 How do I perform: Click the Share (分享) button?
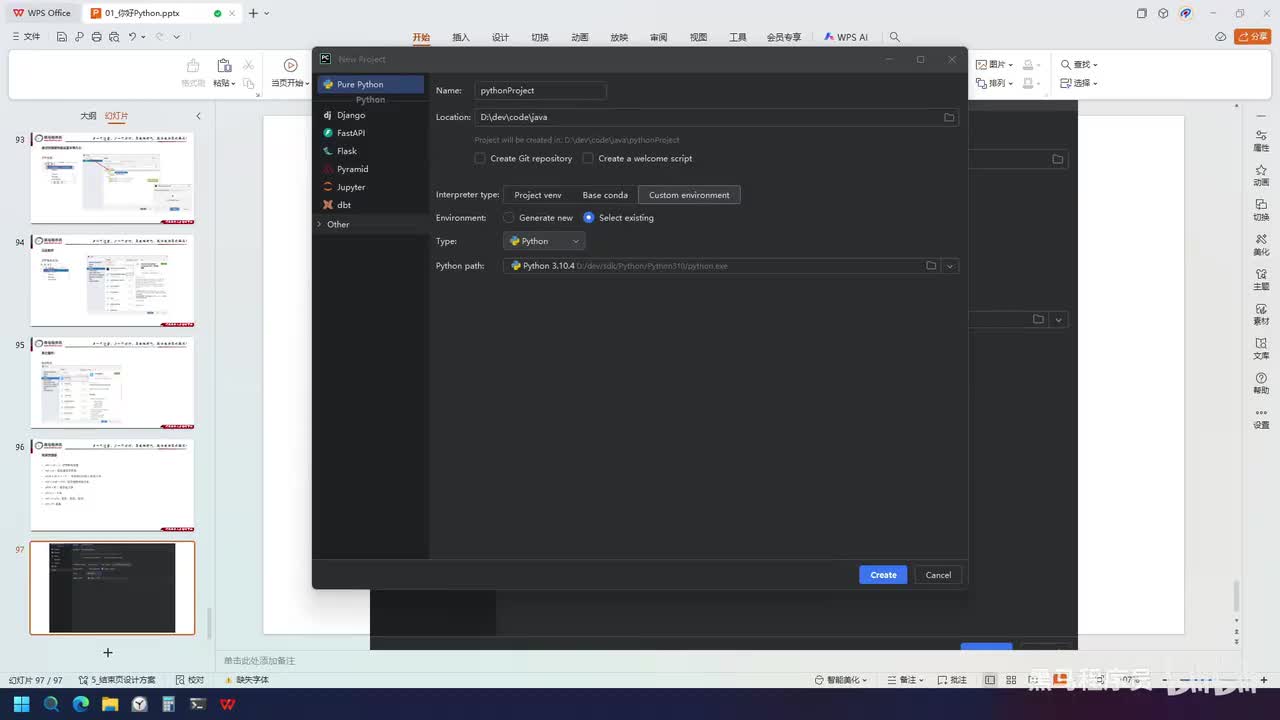1252,37
